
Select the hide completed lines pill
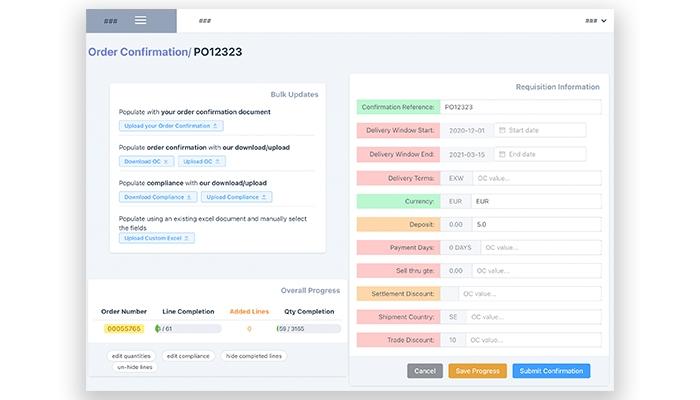click(254, 356)
